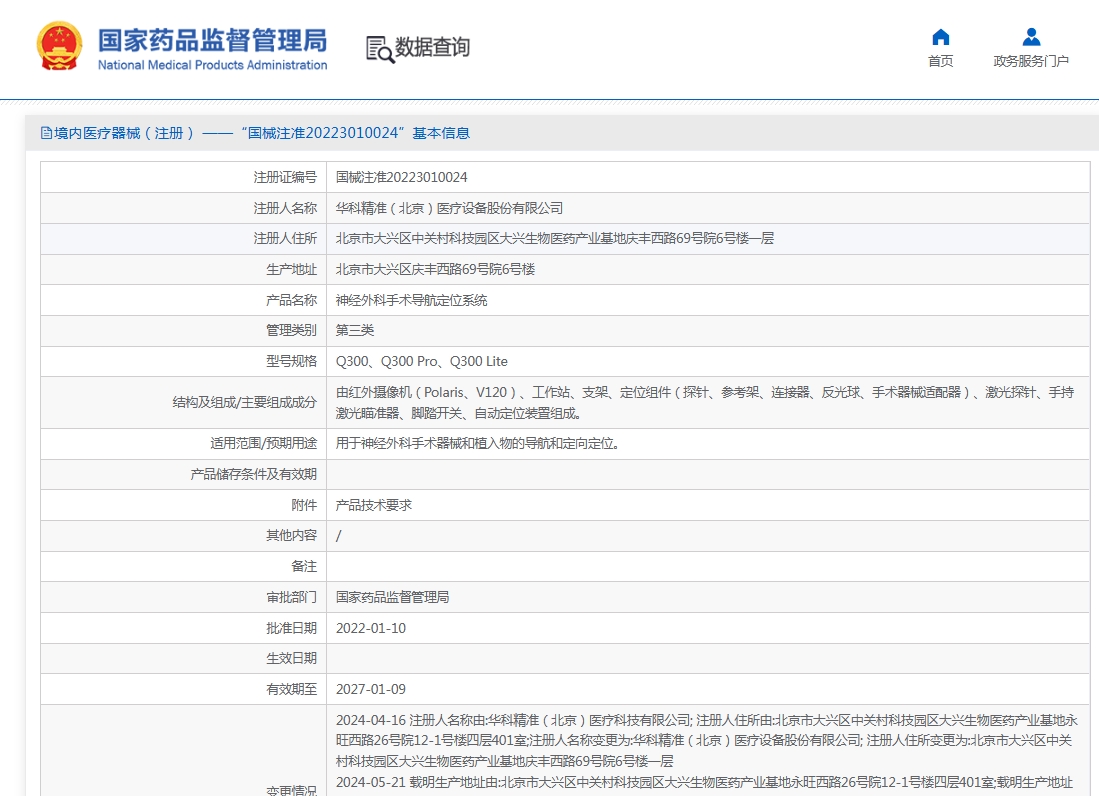The image size is (1099, 796).
Task: Click the 第三类 management category value
Action: tap(355, 330)
